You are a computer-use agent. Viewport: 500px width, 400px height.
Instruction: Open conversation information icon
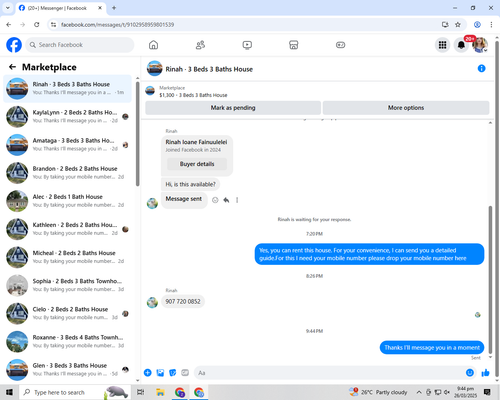(x=481, y=68)
